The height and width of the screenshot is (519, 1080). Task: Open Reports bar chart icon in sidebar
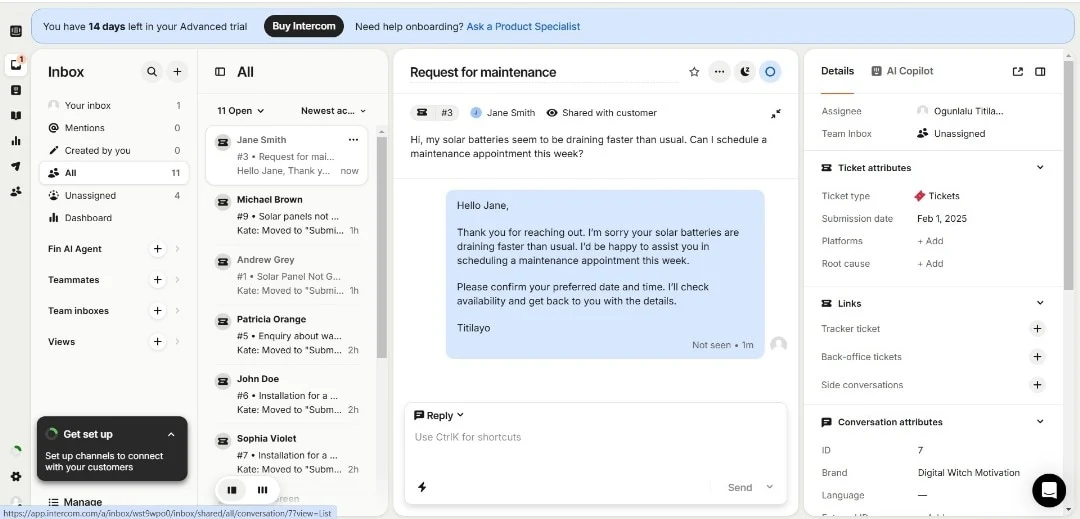pyautogui.click(x=16, y=141)
